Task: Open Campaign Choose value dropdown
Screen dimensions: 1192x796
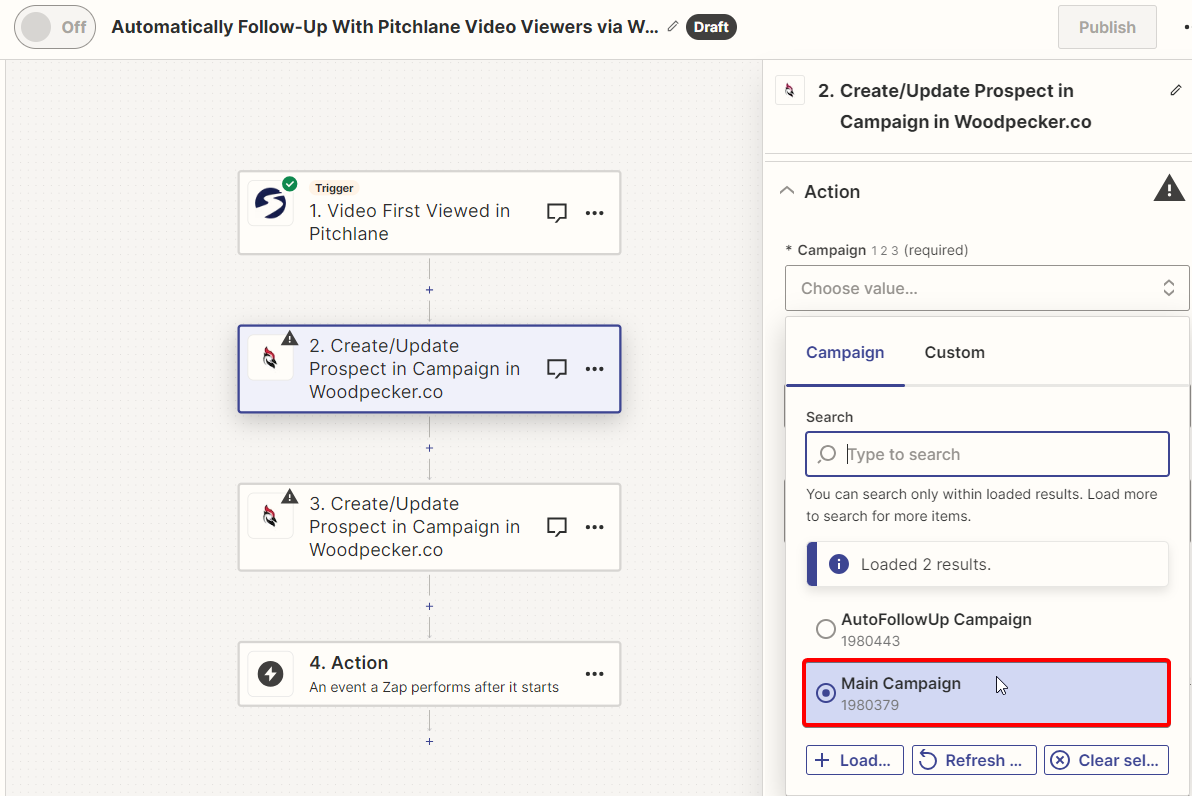Action: [987, 288]
